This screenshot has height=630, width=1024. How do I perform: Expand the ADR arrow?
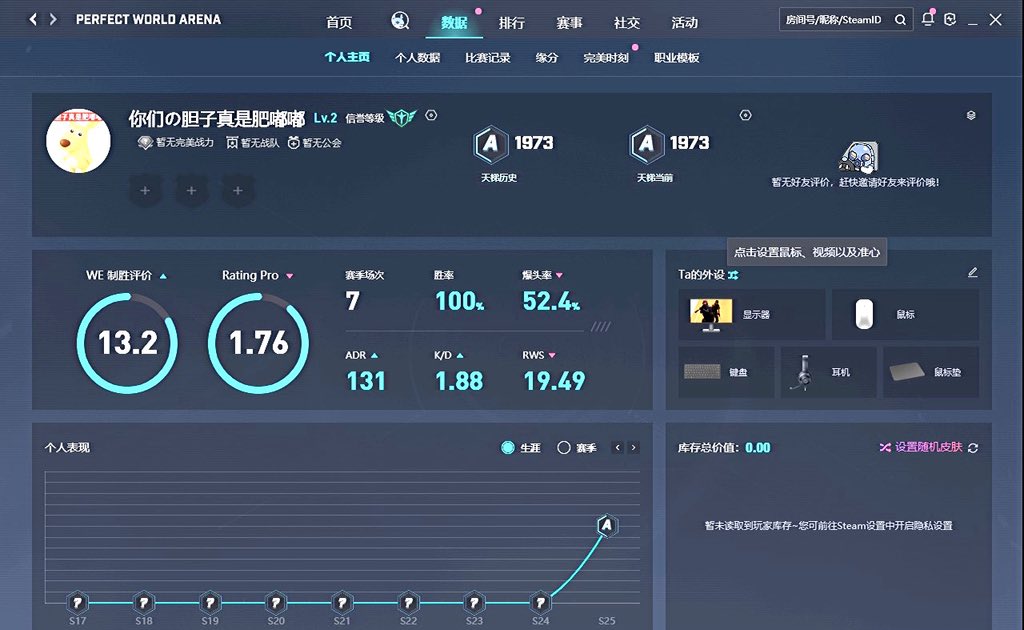[374, 355]
